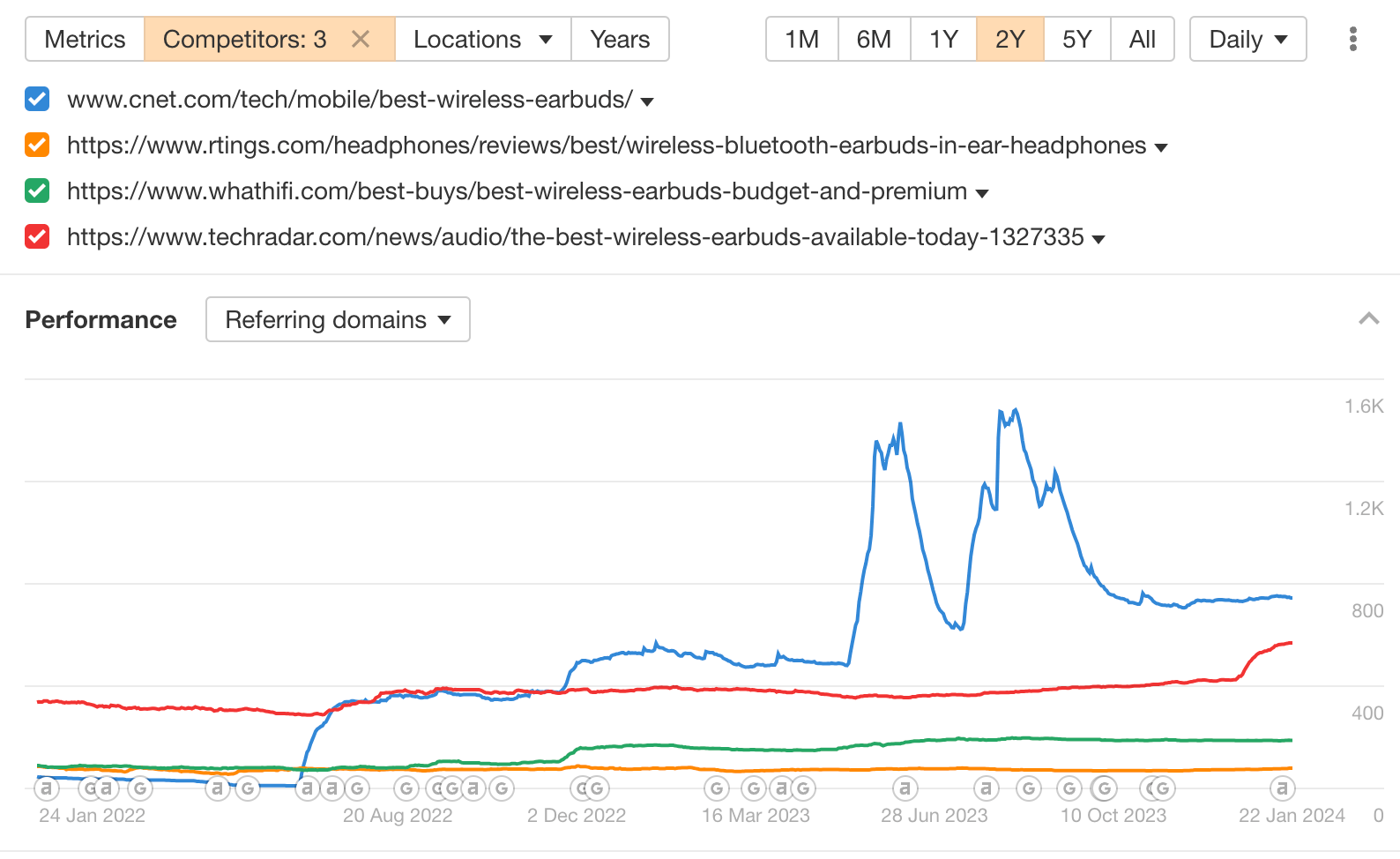
Task: Open the dropdown arrow beside the cnet.com URL
Action: 647,101
